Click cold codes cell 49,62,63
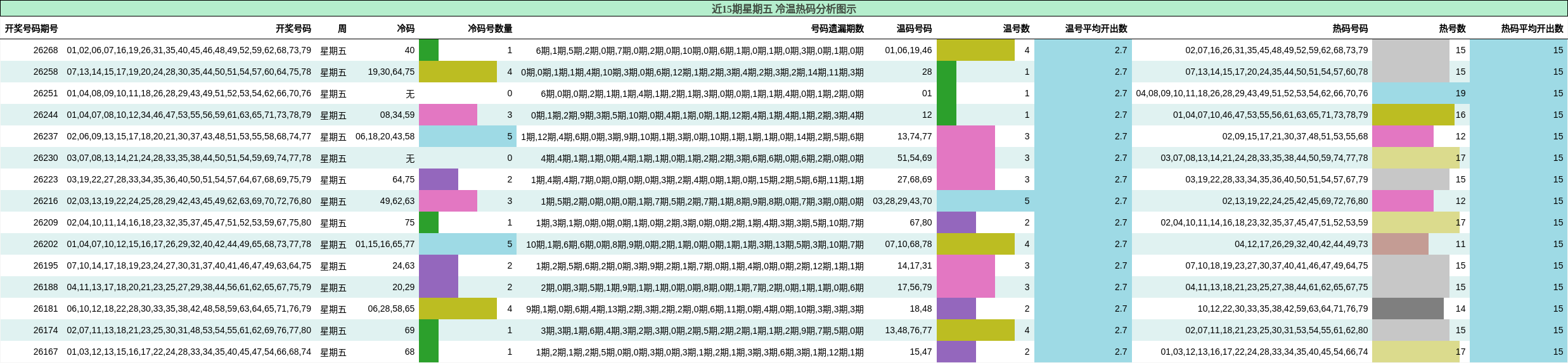The width and height of the screenshot is (1568, 363). [397, 201]
